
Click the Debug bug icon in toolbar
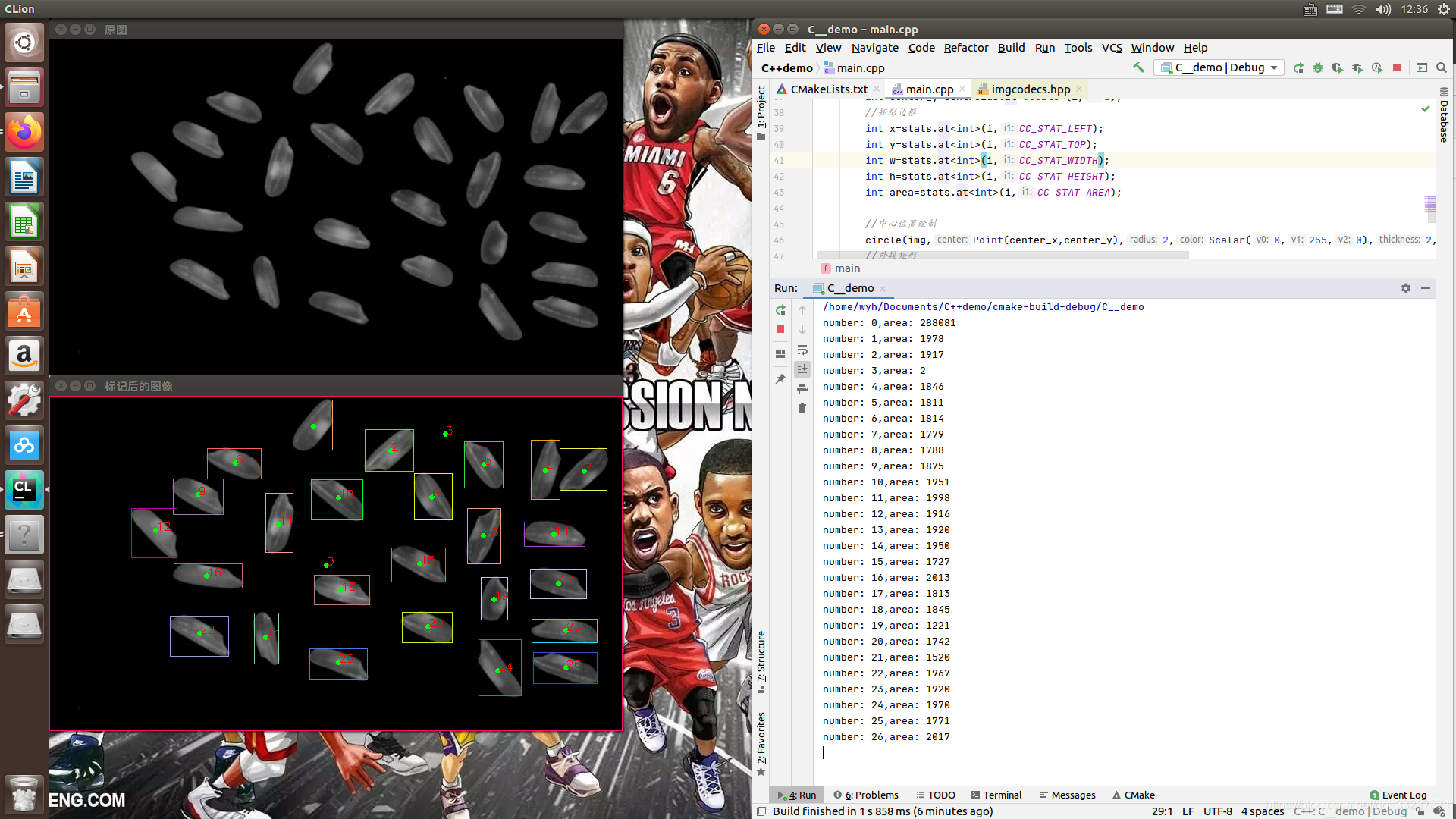click(1318, 67)
